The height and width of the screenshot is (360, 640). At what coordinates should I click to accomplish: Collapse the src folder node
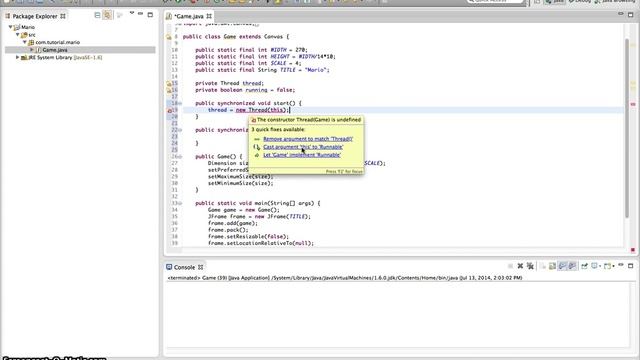18,35
